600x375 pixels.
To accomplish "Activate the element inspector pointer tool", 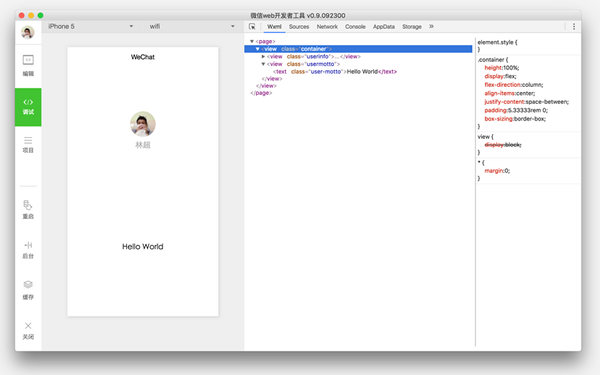I will tap(252, 26).
